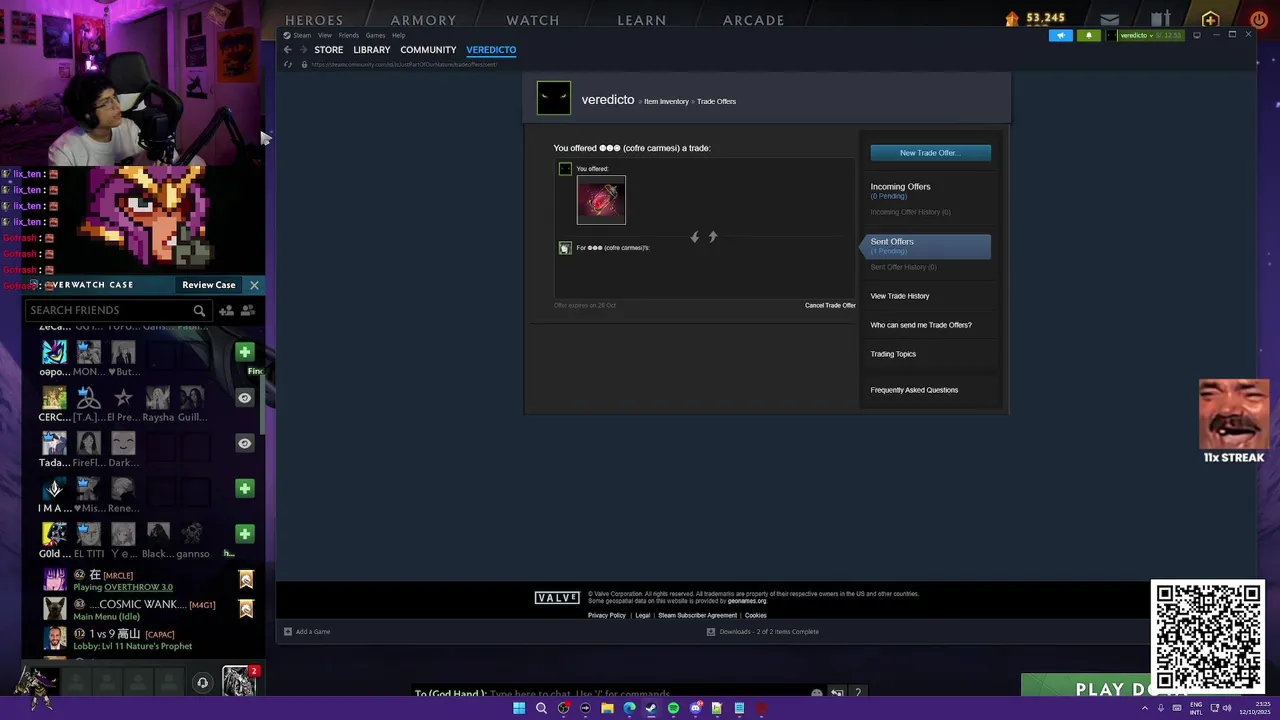Open the Legal footer link

643,616
